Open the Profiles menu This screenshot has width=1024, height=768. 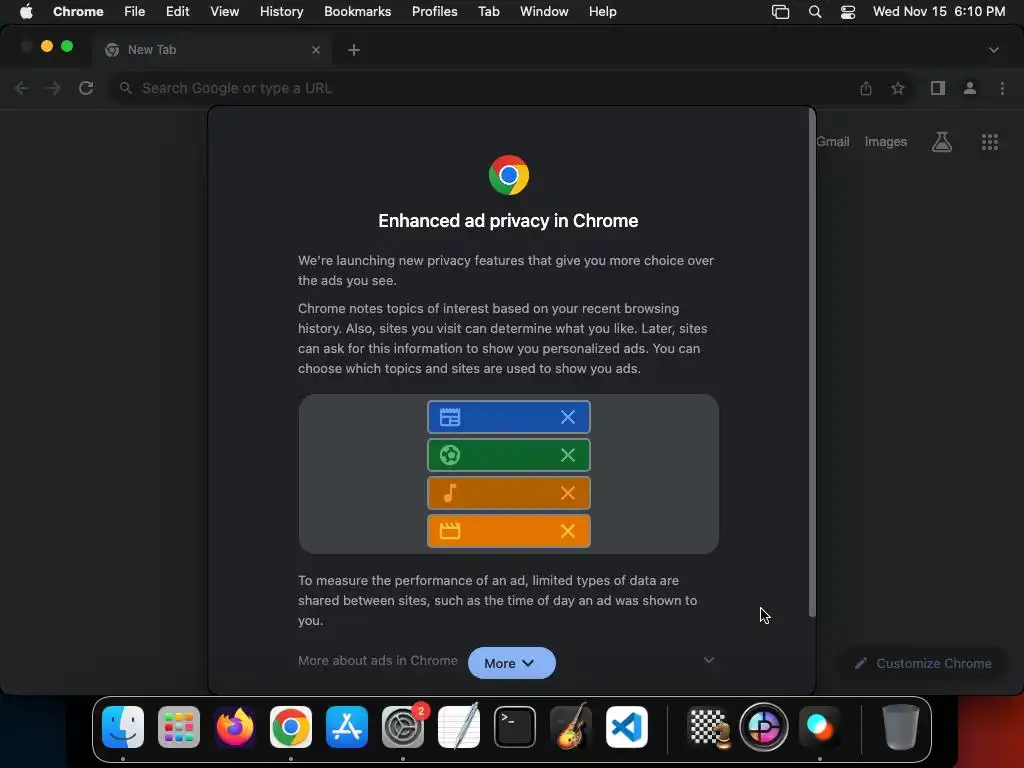434,11
